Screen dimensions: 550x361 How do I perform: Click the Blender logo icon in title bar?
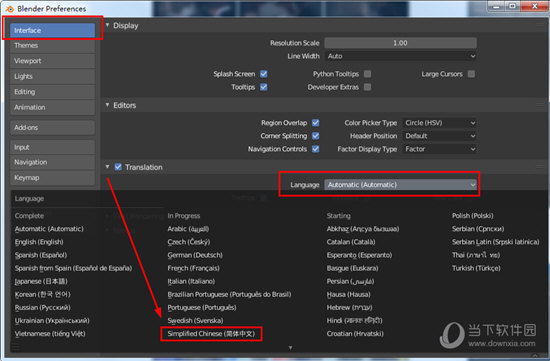click(9, 8)
